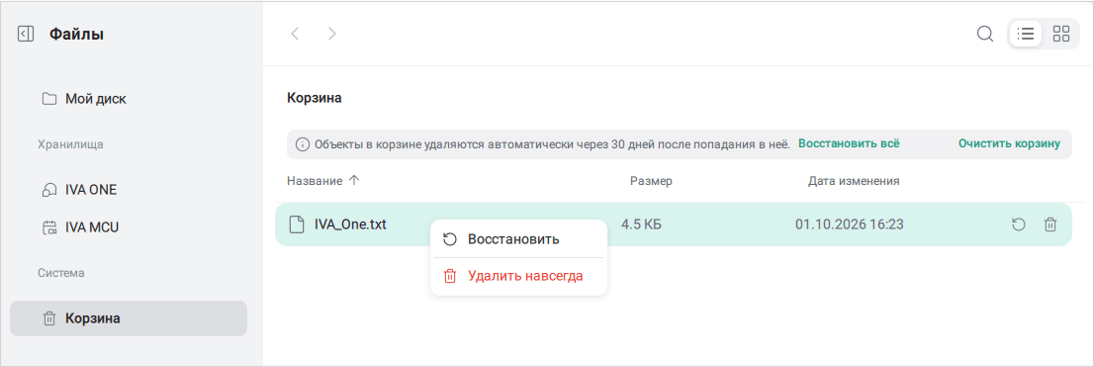Open search with the magnifier icon
This screenshot has height=367, width=1094.
984,33
